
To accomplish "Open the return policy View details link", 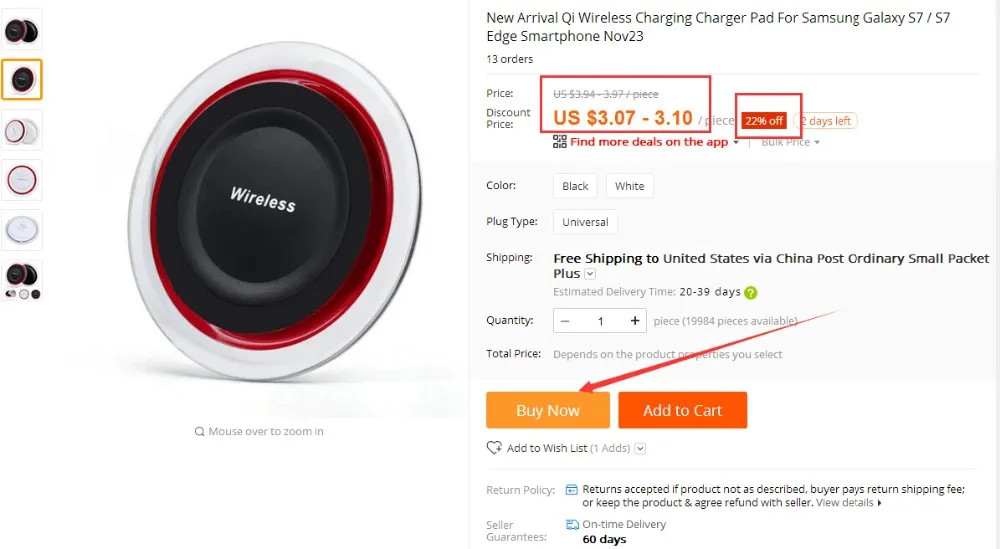I will tap(848, 502).
